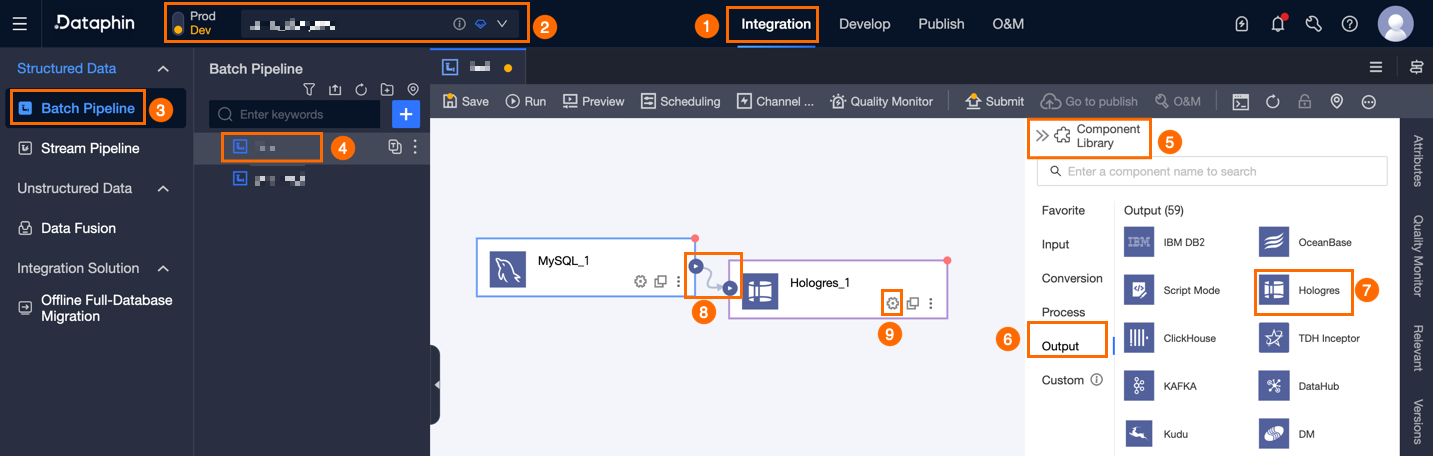Click the notification bell icon

[x=1277, y=24]
